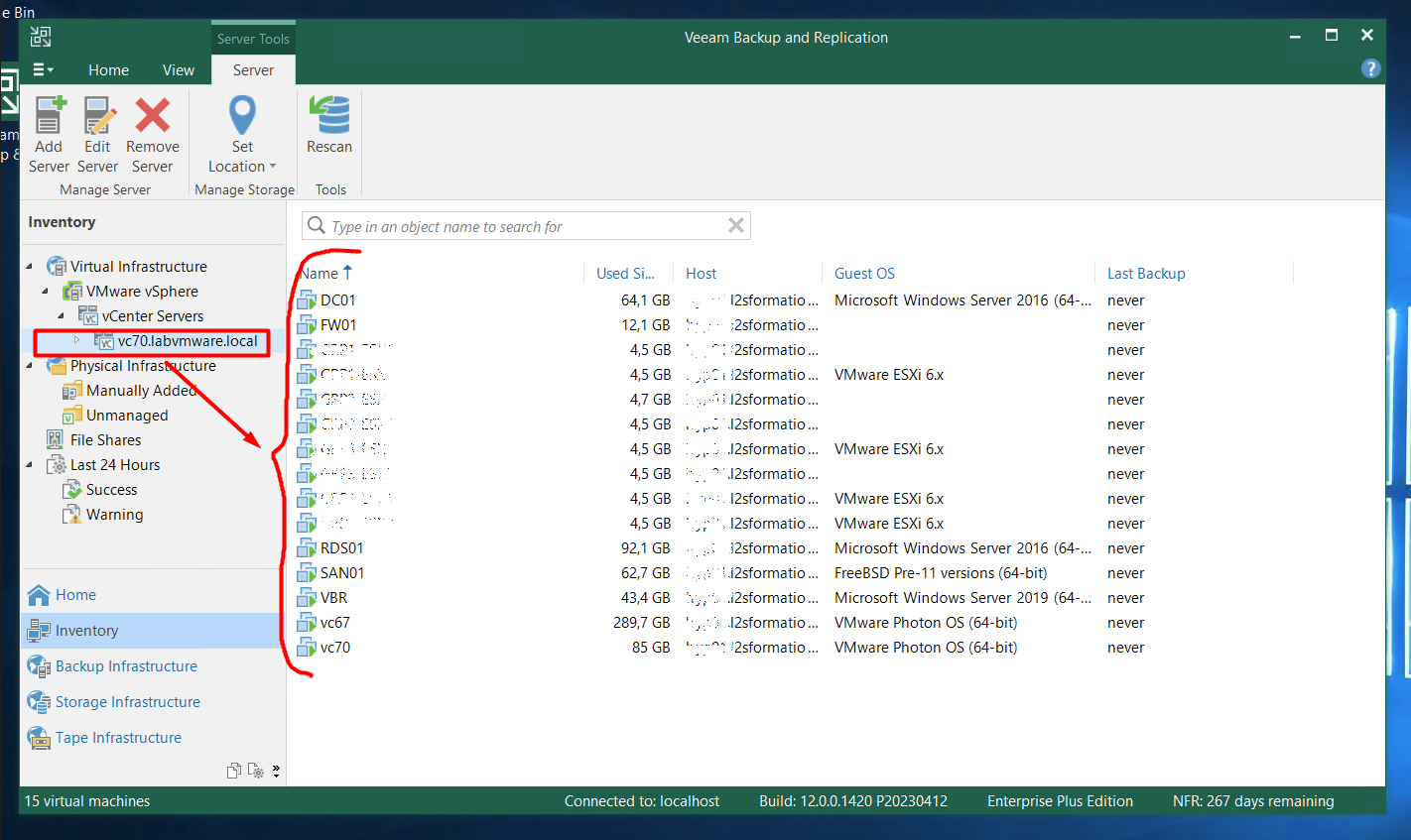Switch to the View ribbon tab
The width and height of the screenshot is (1411, 840).
click(x=179, y=69)
